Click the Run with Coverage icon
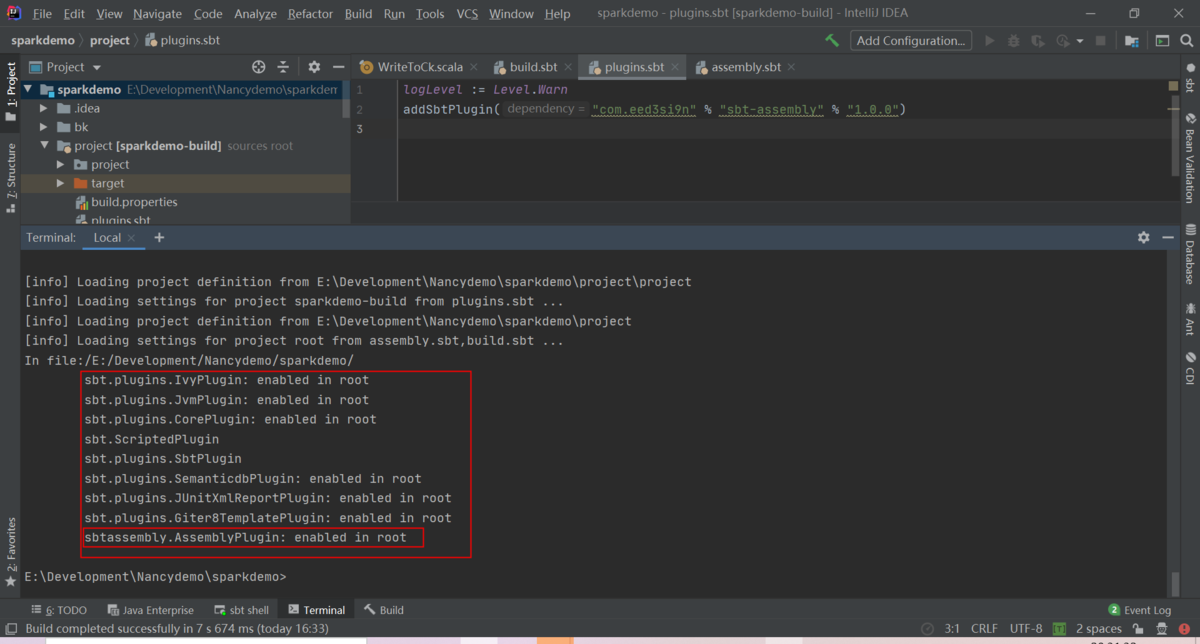1200x644 pixels. (1038, 41)
